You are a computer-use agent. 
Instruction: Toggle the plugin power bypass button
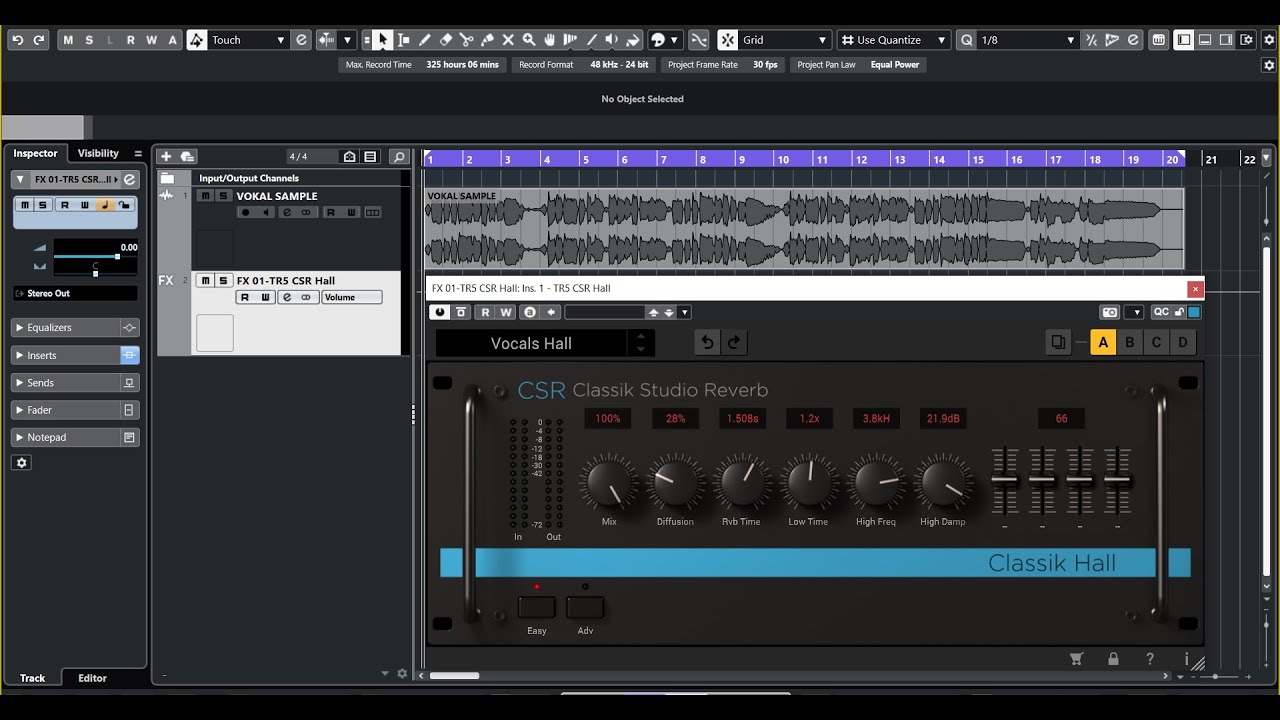(439, 312)
